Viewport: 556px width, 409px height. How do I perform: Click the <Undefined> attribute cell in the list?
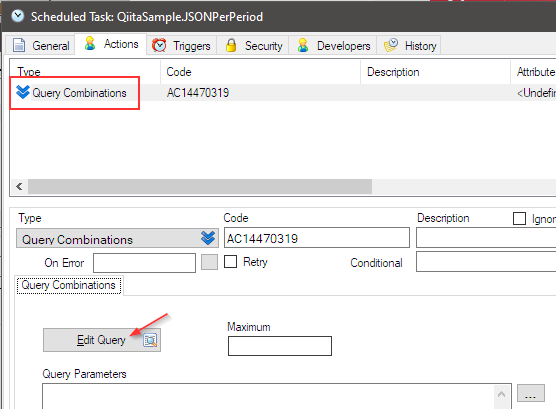click(536, 93)
